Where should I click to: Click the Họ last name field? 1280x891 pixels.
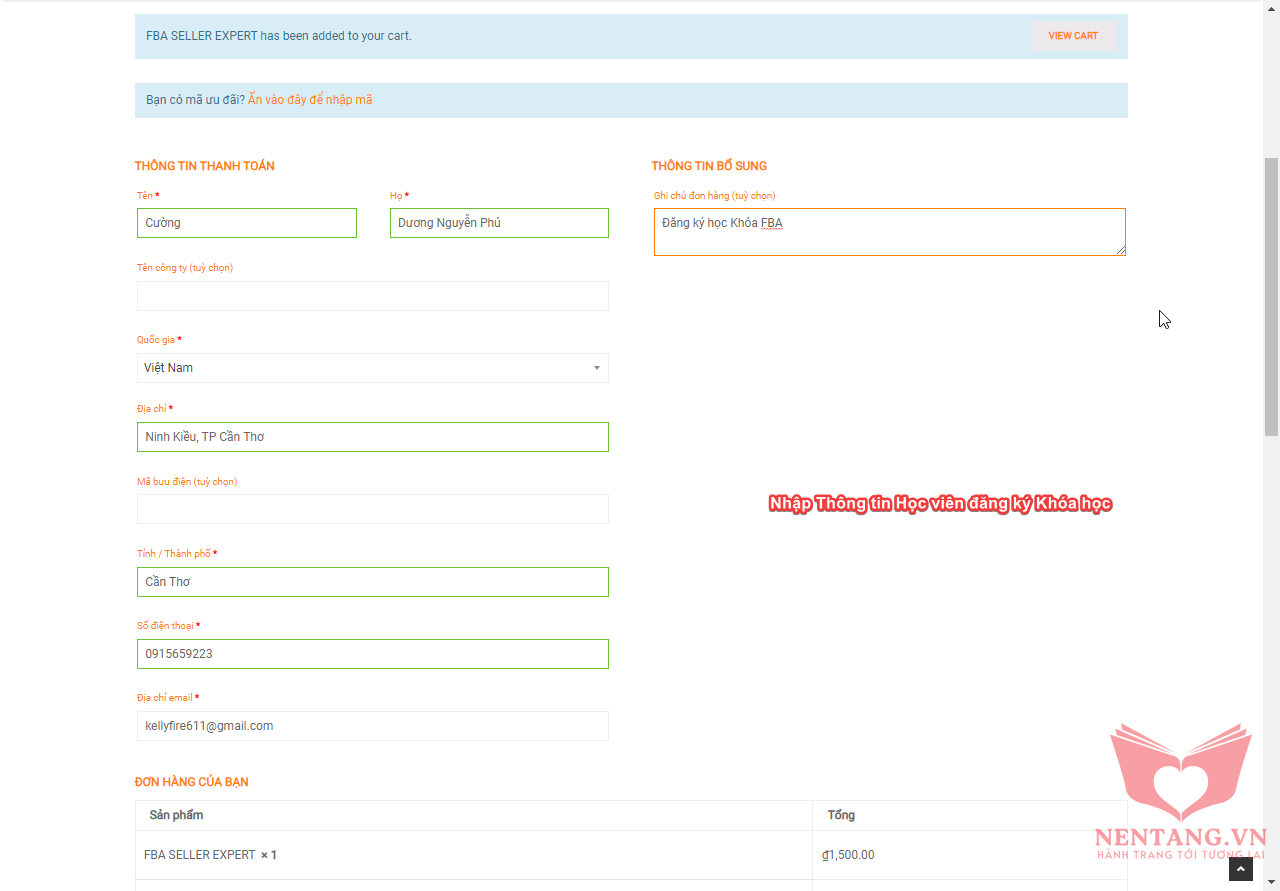498,223
